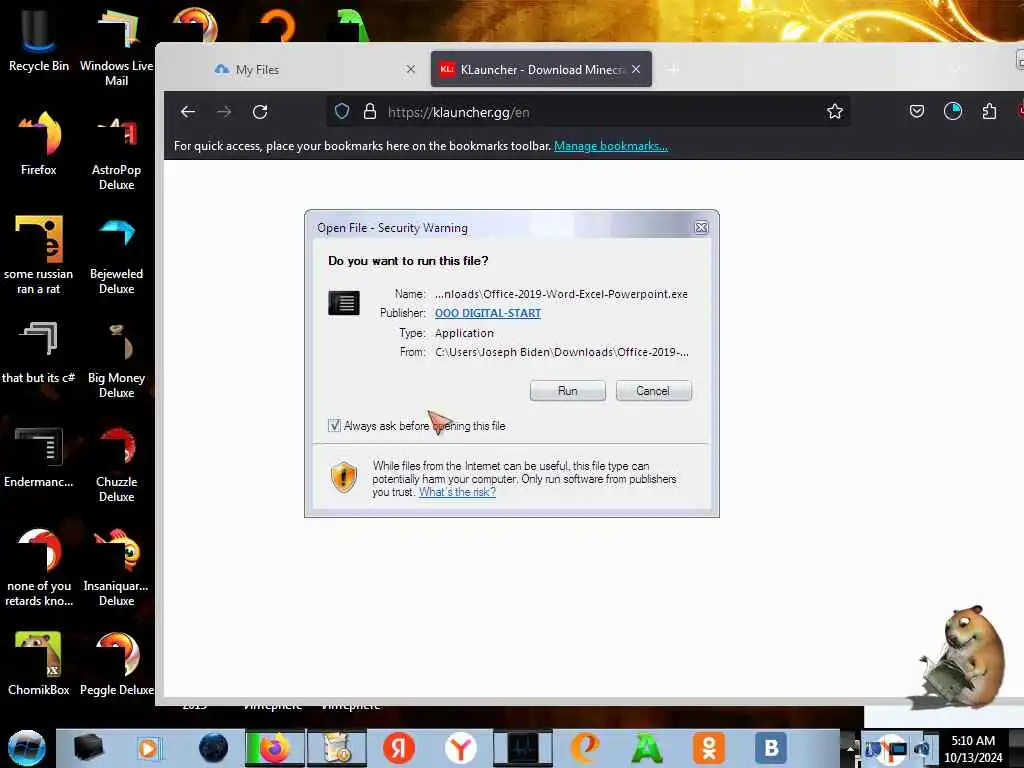Click the taskbar clock showing 5:10 AM
Image resolution: width=1024 pixels, height=768 pixels.
click(x=973, y=748)
